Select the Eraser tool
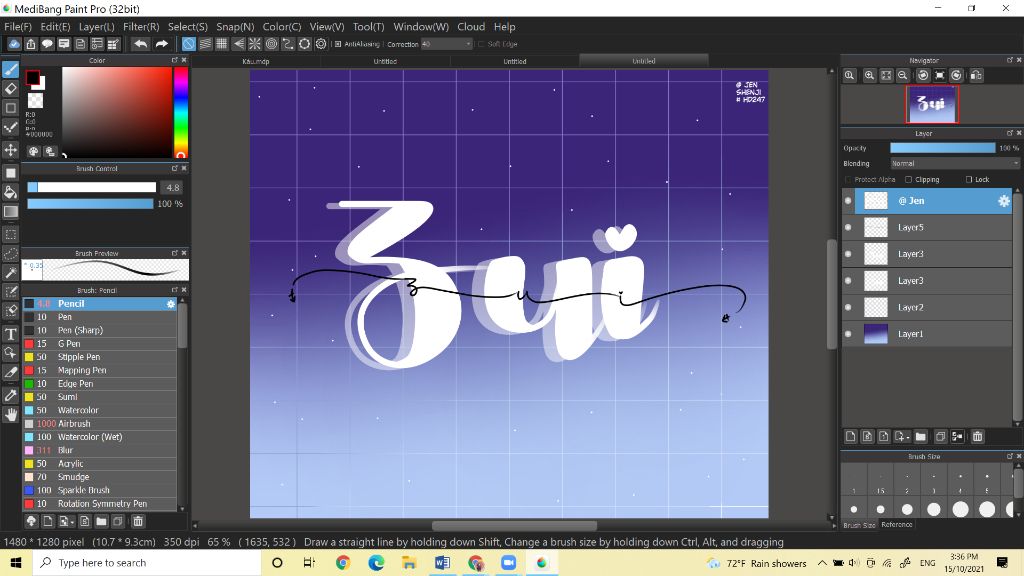Viewport: 1024px width, 576px height. pos(10,88)
